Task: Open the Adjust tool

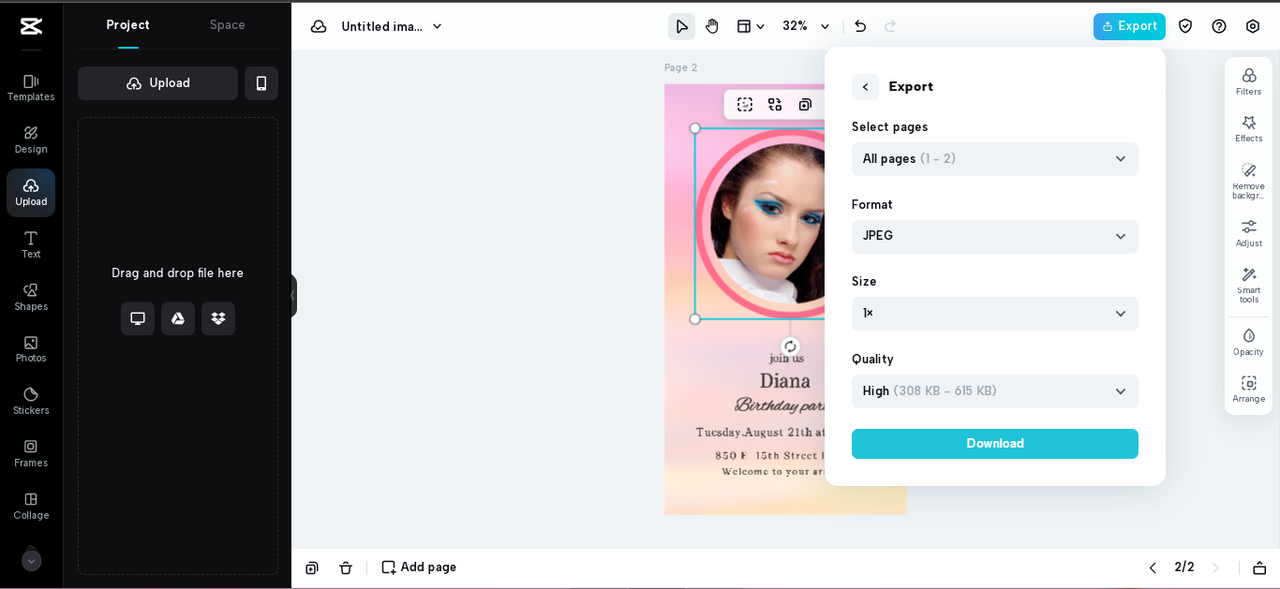Action: (1248, 234)
